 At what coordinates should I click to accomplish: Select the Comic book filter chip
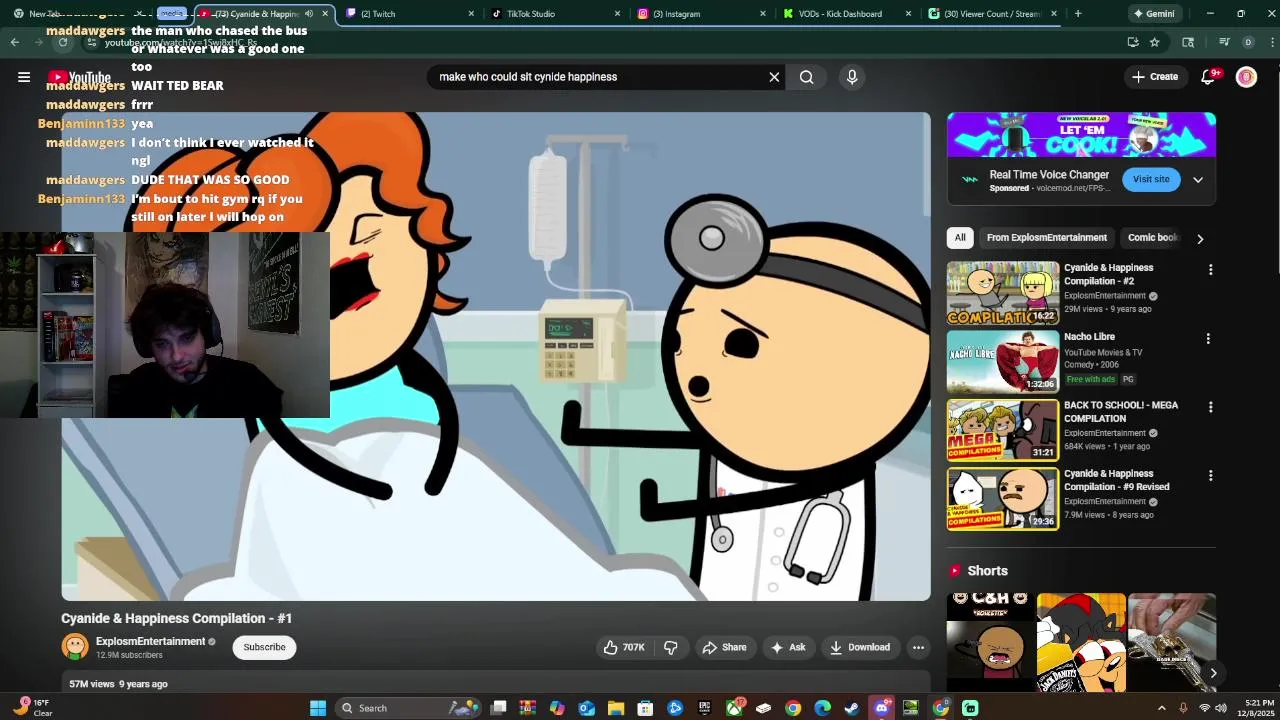[x=1153, y=238]
